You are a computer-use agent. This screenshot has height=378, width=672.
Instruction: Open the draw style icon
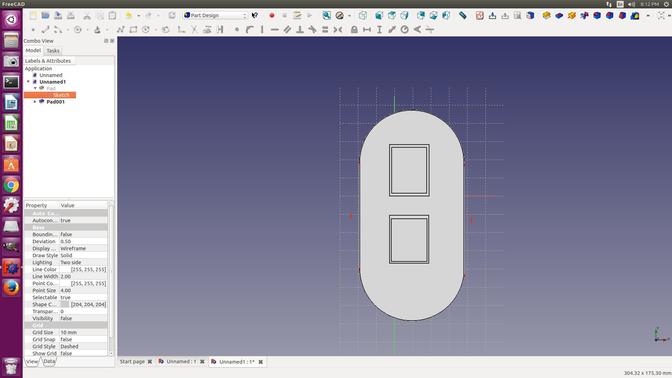(x=339, y=15)
